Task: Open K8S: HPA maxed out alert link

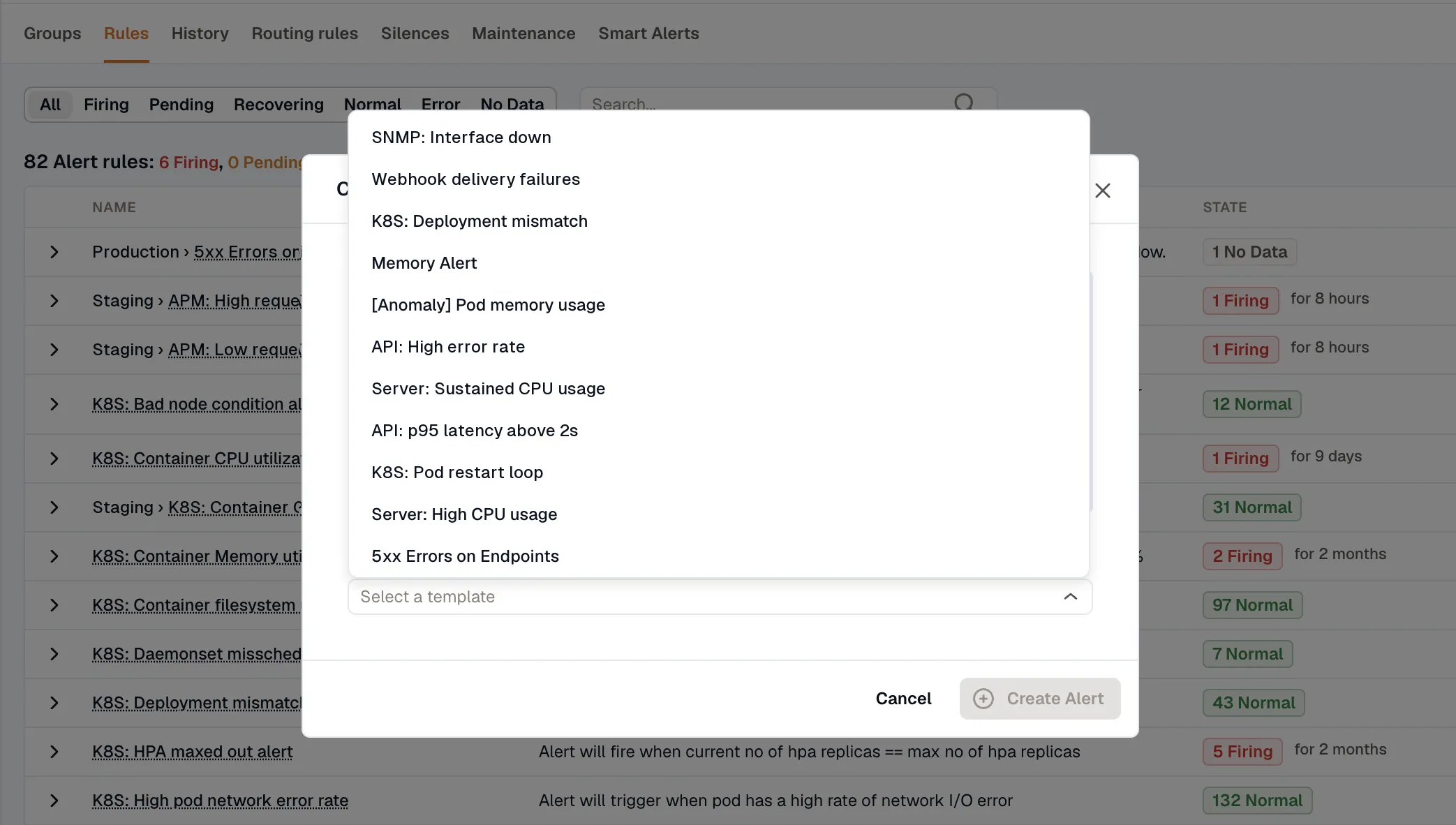Action: click(193, 752)
